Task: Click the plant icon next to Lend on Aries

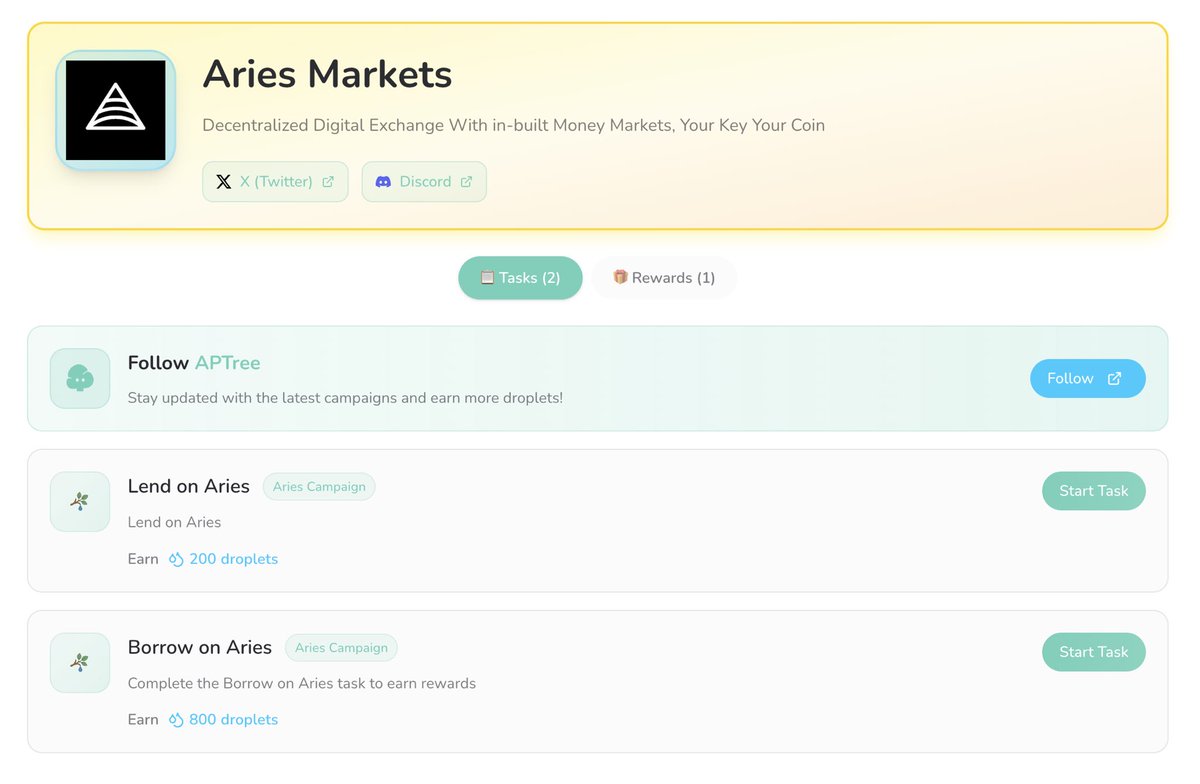Action: pos(79,501)
